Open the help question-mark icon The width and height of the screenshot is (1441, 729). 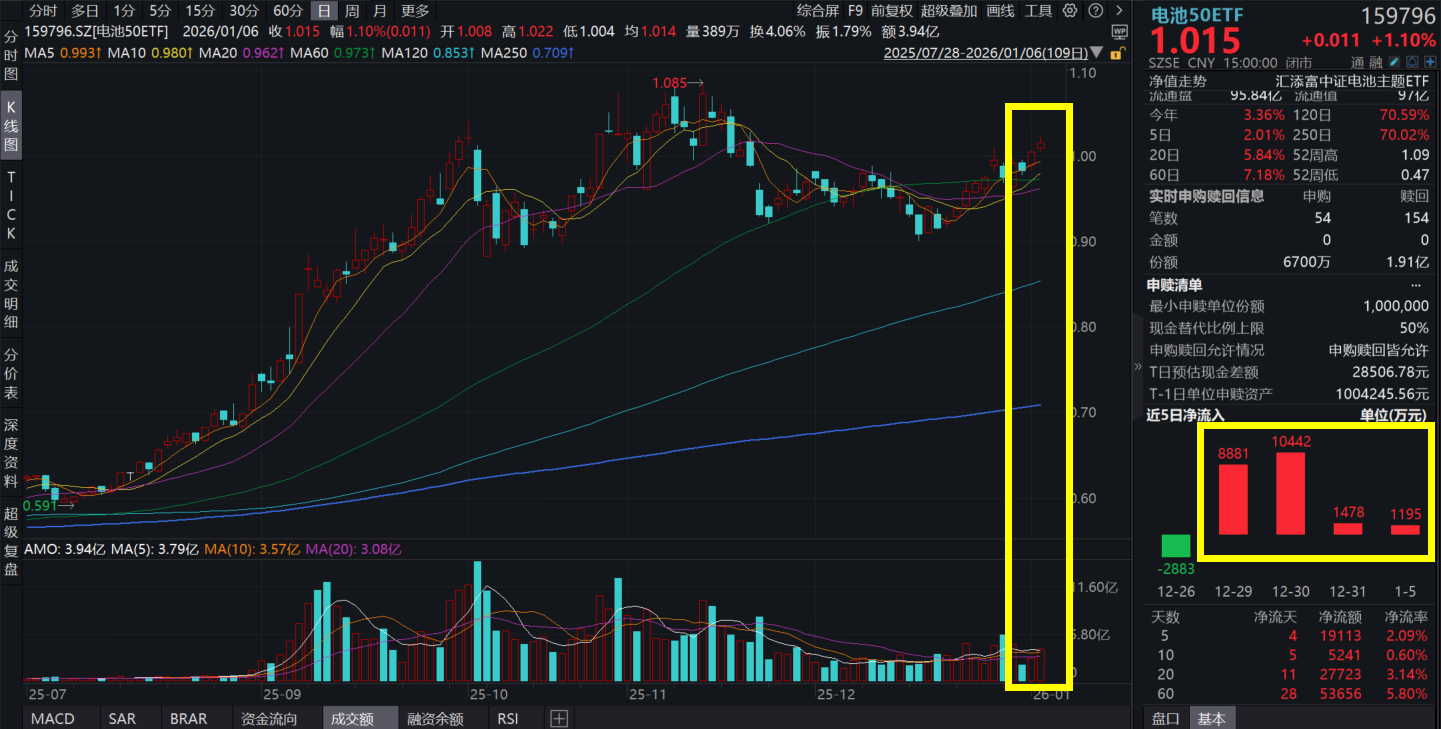coord(1096,10)
